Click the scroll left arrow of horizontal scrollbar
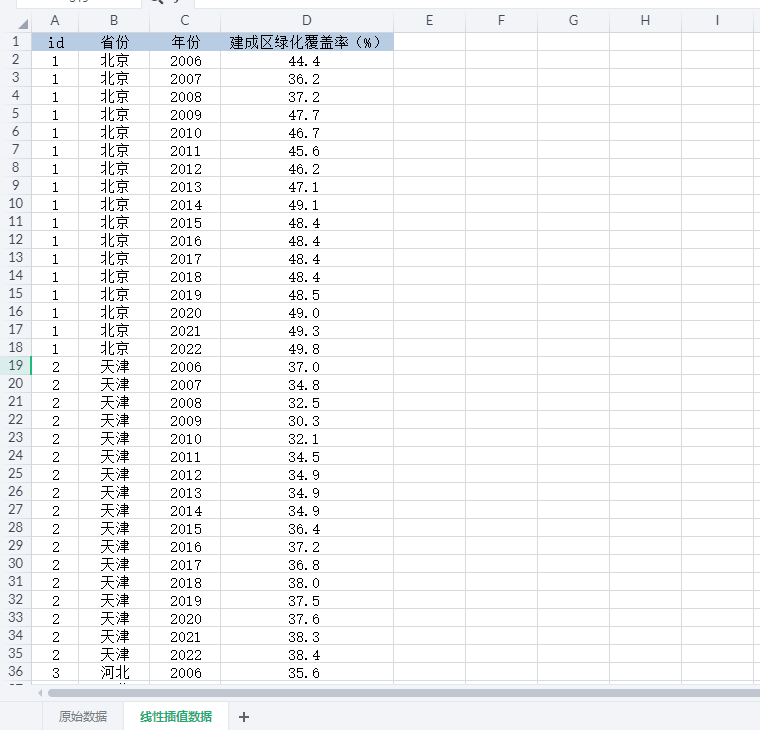 pos(40,693)
